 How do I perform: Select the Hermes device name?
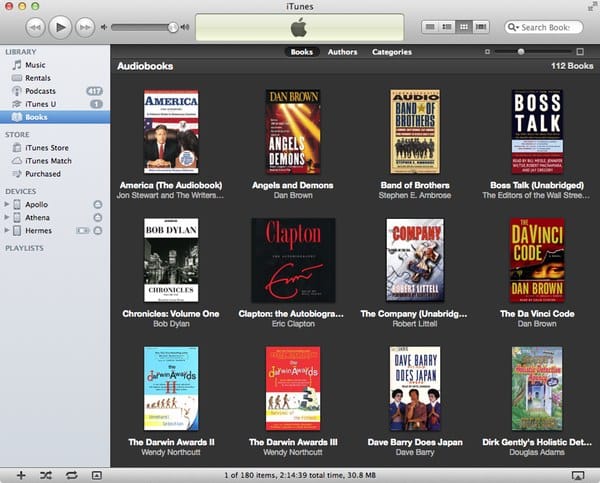pos(38,230)
